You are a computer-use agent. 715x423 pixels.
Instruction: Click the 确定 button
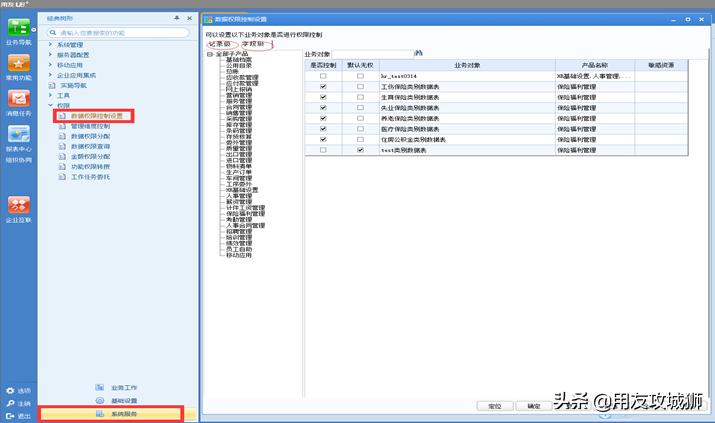tap(534, 406)
